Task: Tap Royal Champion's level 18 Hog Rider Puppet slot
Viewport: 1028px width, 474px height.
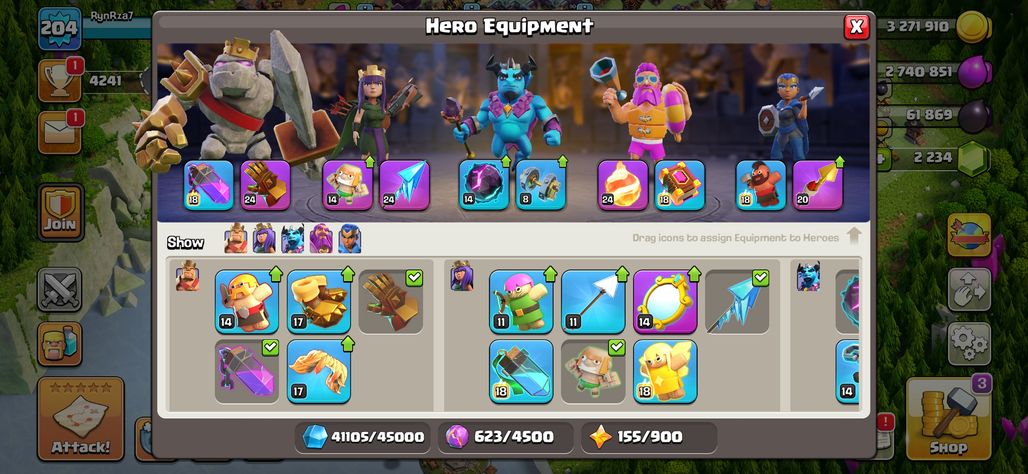Action: click(x=761, y=186)
